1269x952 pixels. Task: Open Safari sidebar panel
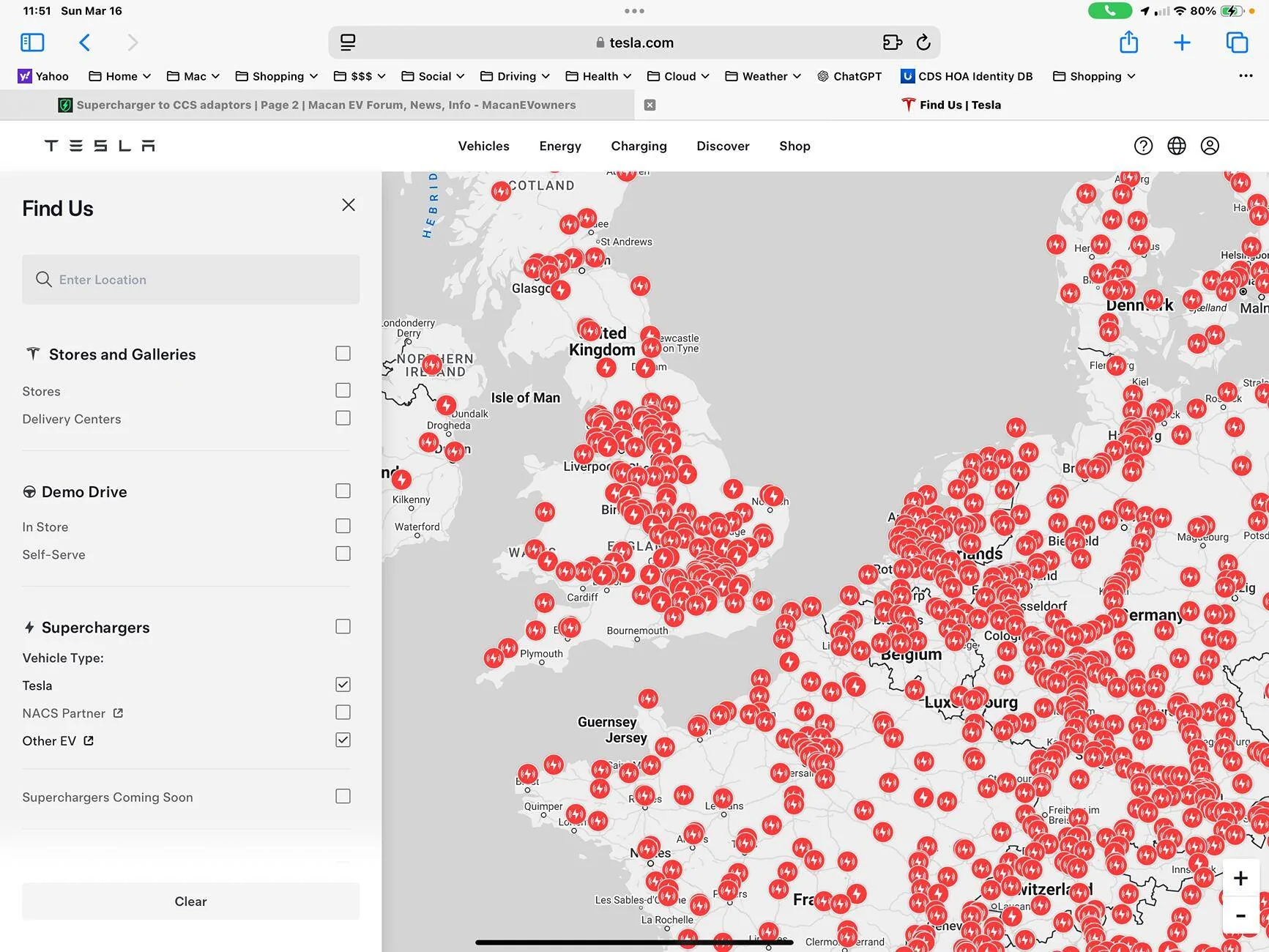[32, 42]
